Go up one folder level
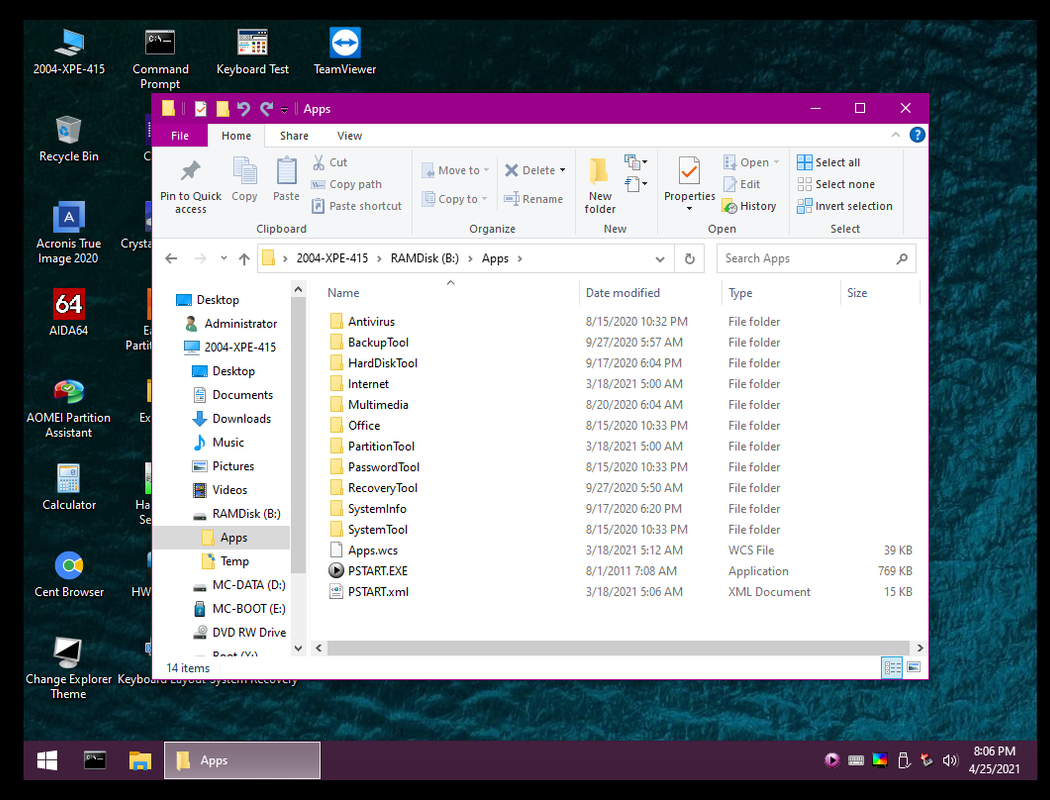Viewport: 1050px width, 800px height. pos(244,258)
